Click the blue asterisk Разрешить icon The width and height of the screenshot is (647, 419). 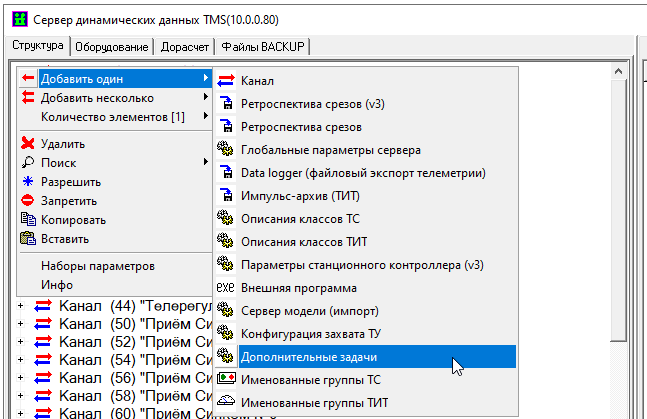pyautogui.click(x=28, y=182)
